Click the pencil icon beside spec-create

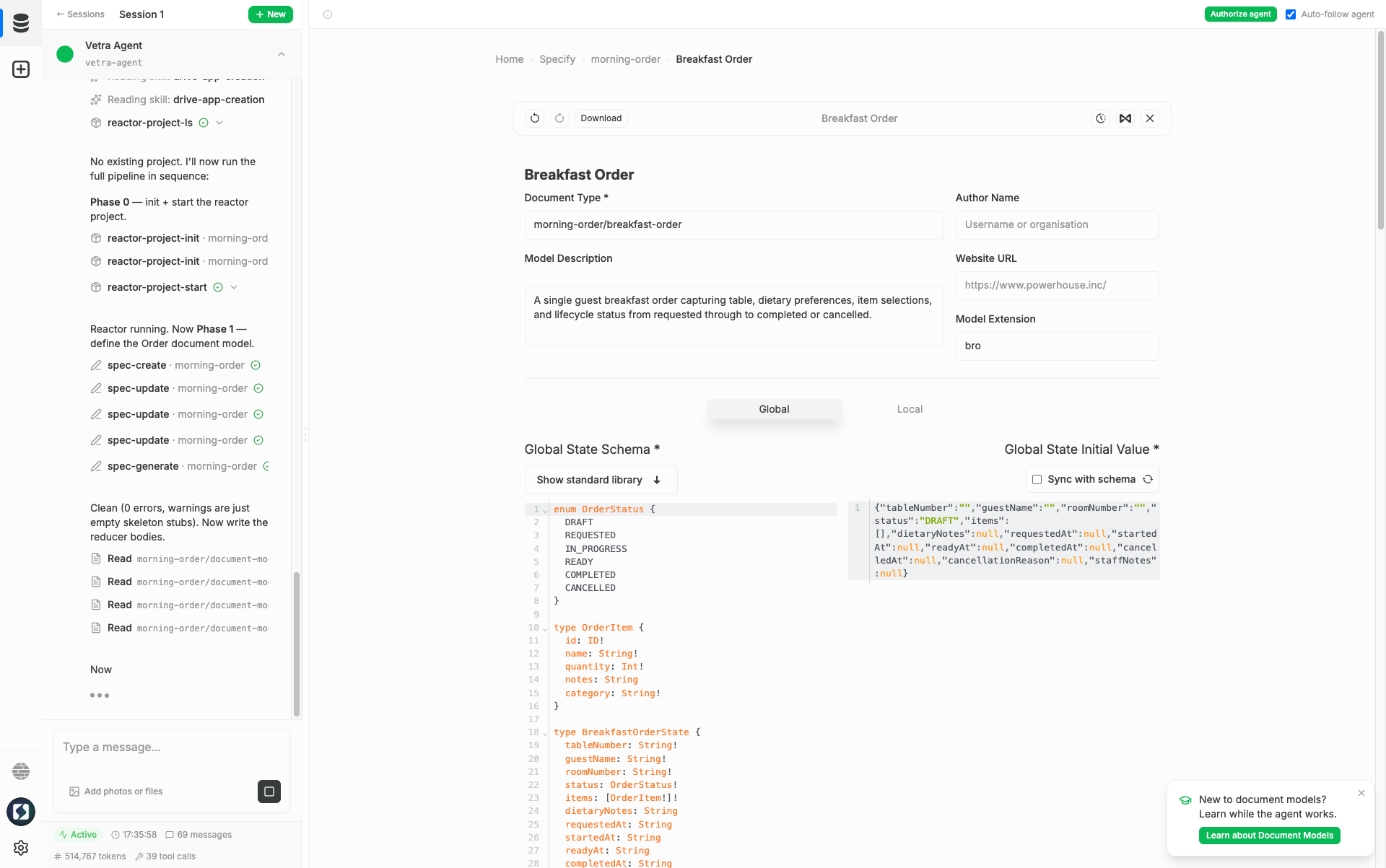click(x=96, y=365)
